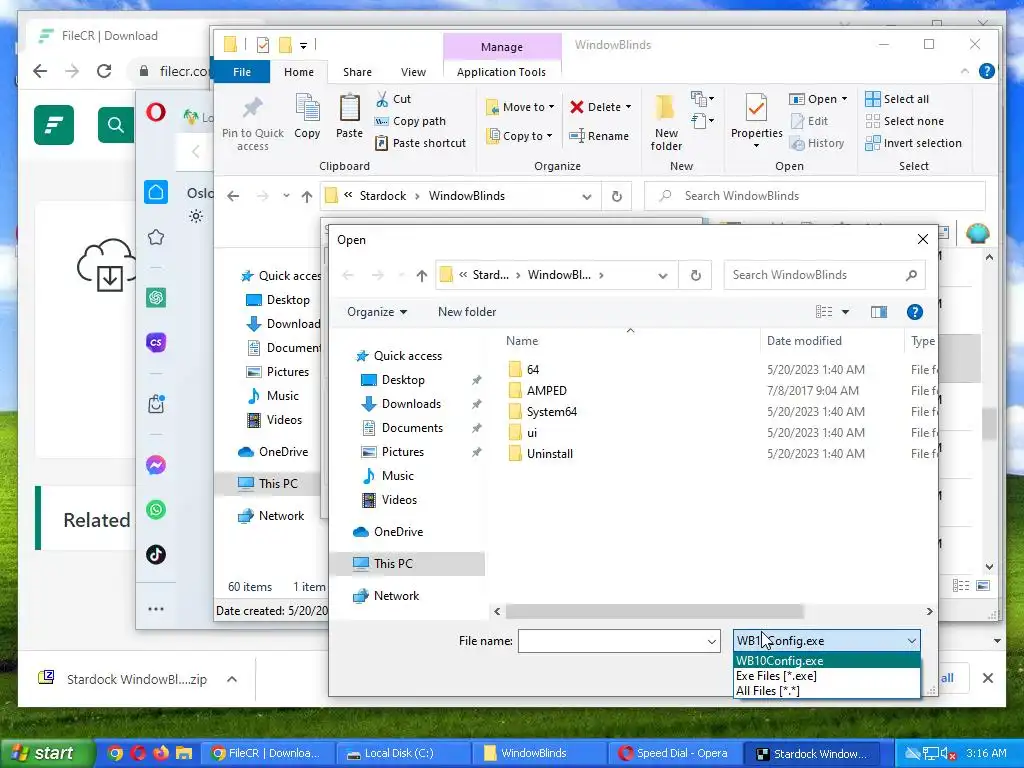Open Messenger in Opera sidebar
The height and width of the screenshot is (768, 1024).
pos(155,465)
